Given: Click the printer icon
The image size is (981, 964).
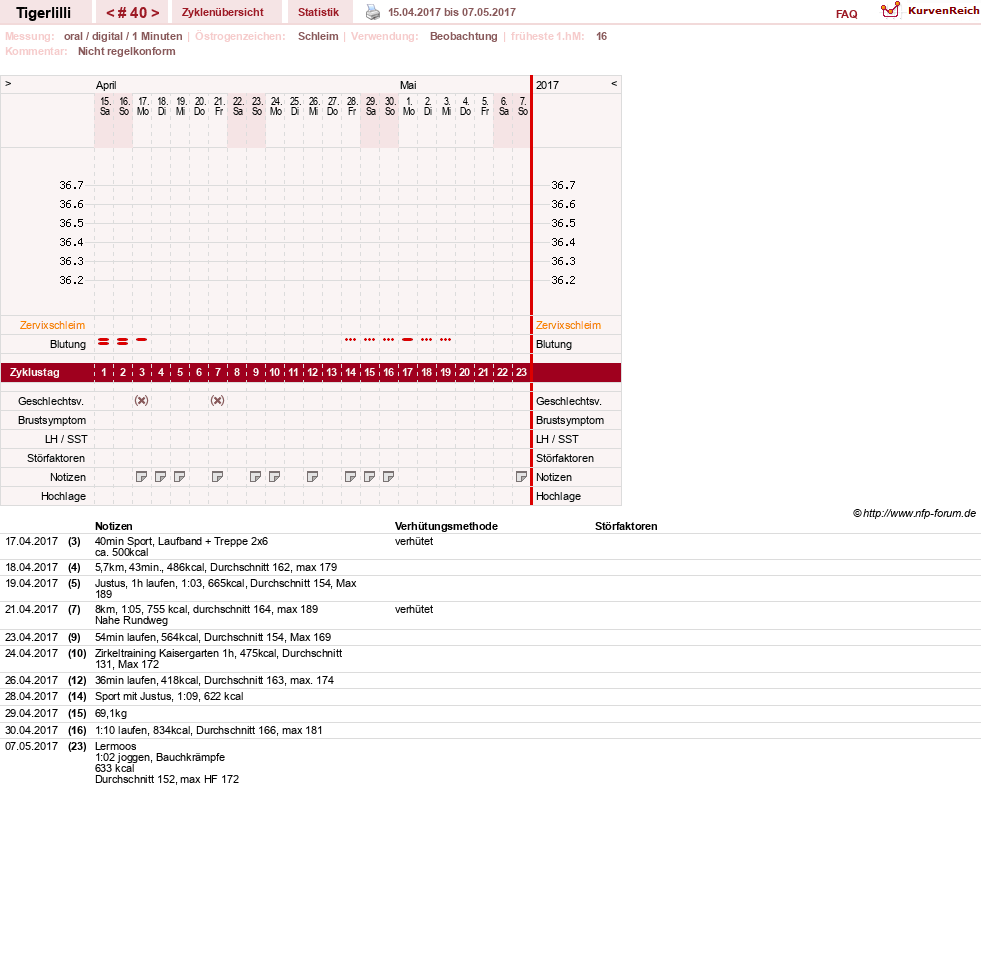Looking at the screenshot, I should tap(372, 12).
